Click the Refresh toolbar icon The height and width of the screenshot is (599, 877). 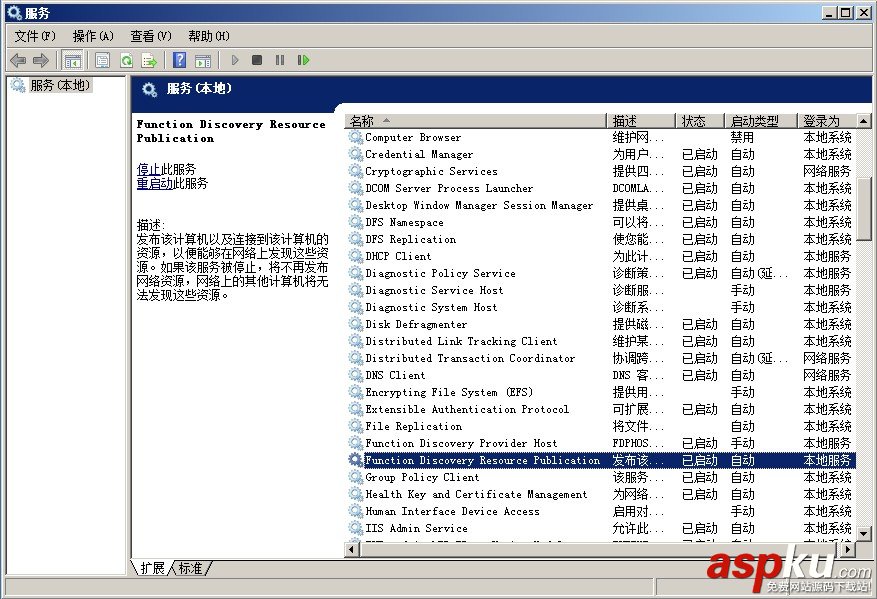pos(126,60)
